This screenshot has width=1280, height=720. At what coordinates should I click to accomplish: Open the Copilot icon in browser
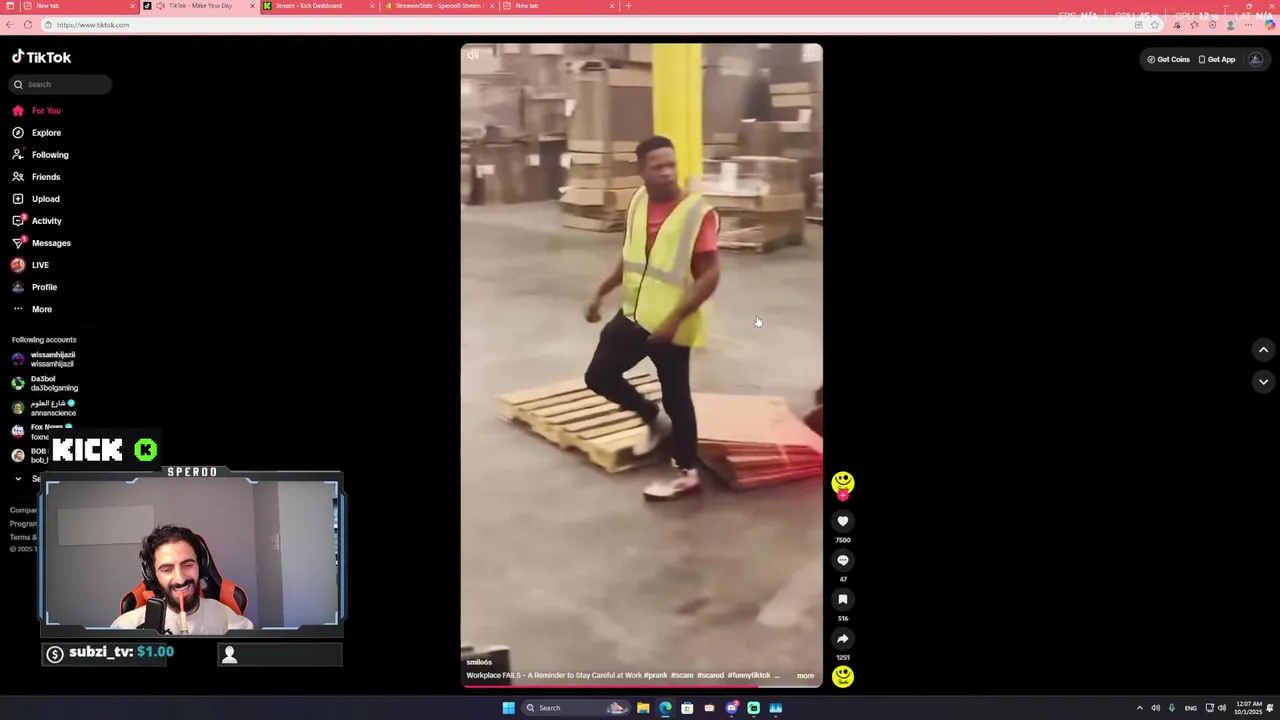tap(1268, 25)
